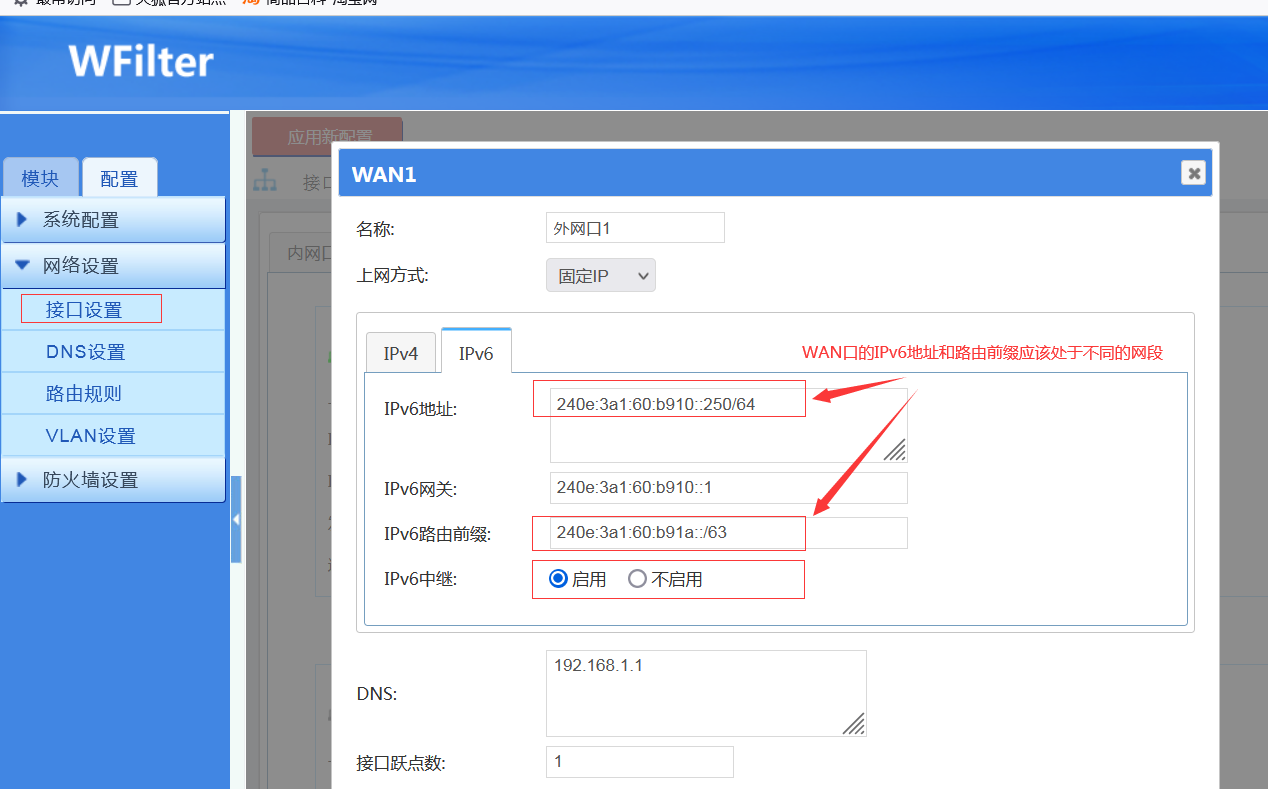This screenshot has width=1268, height=789.
Task: Click the network topology icon beside the interface tab
Action: (x=265, y=181)
